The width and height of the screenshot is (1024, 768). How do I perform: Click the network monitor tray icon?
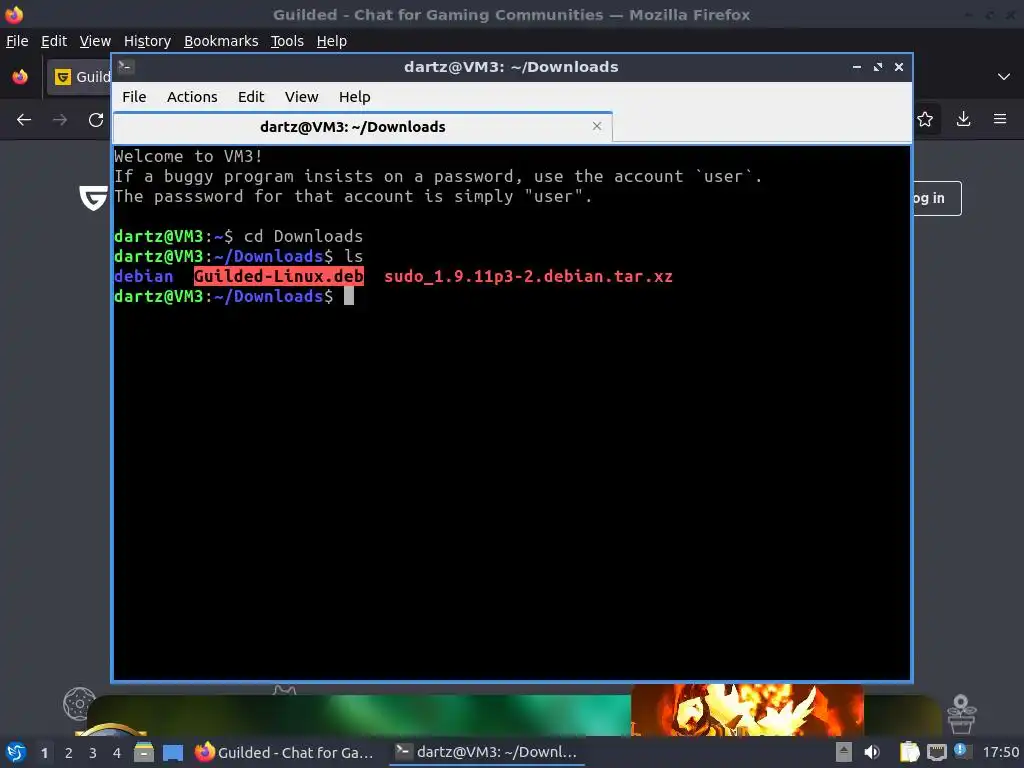coord(936,752)
